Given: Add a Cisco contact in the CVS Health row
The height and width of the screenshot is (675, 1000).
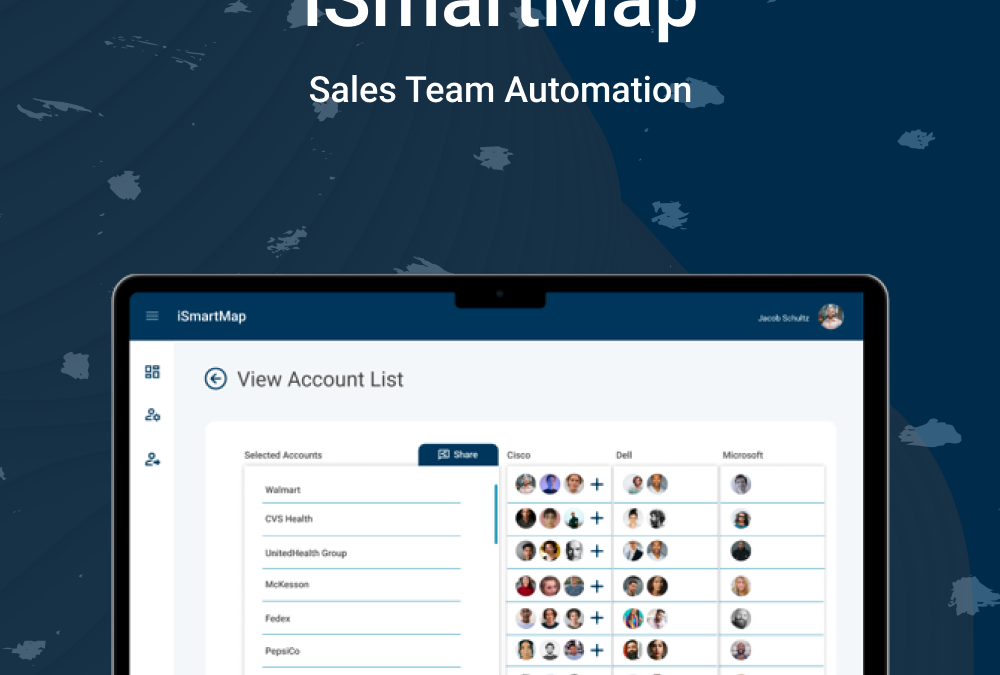Looking at the screenshot, I should click(597, 518).
